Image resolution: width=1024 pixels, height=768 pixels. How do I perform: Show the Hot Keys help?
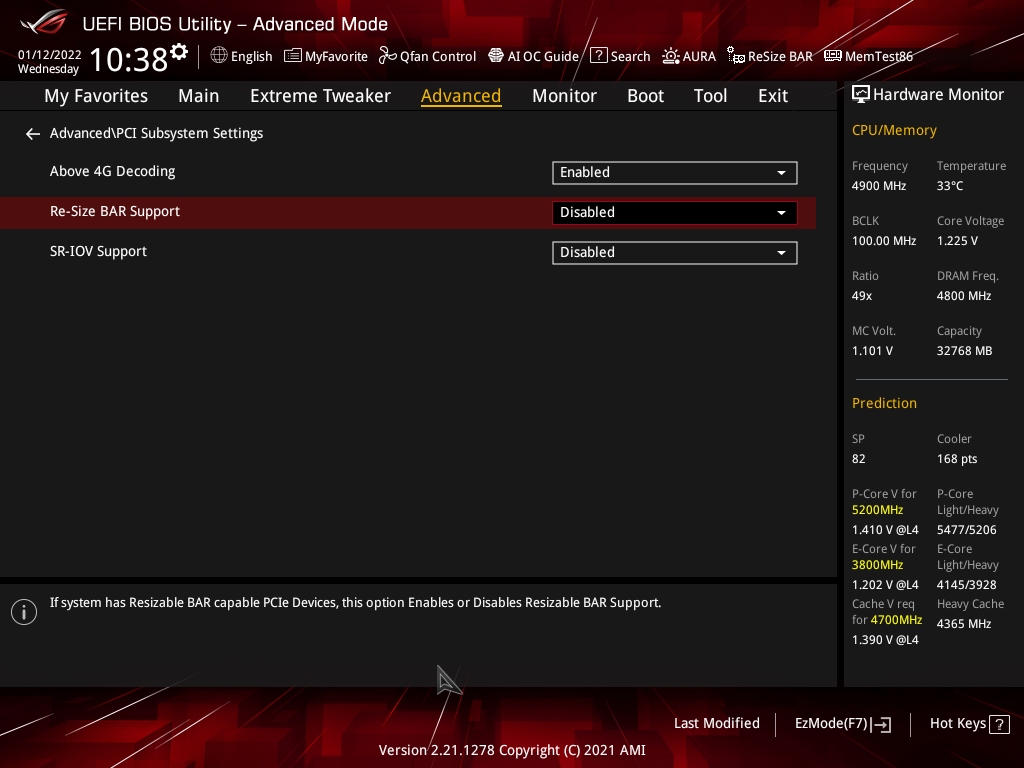(x=969, y=724)
